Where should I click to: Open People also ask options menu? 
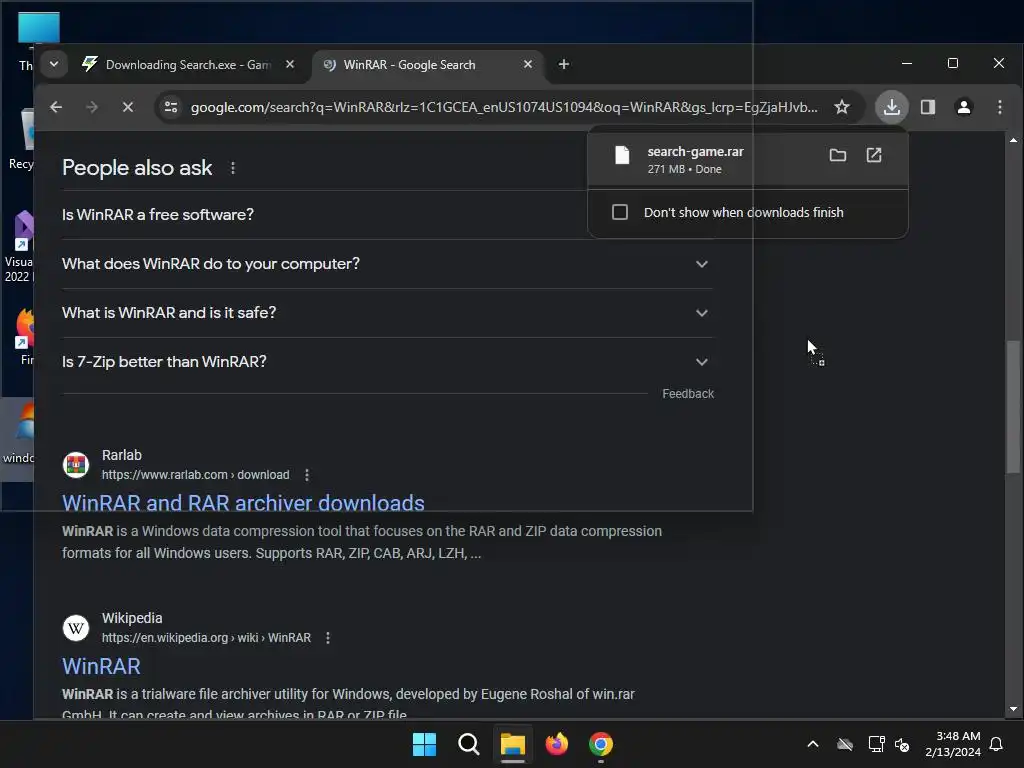point(232,168)
